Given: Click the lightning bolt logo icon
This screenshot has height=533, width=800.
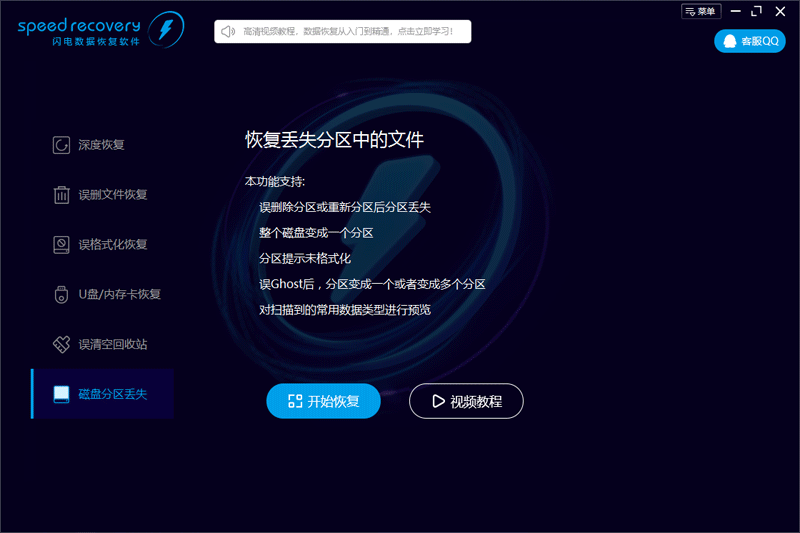Looking at the screenshot, I should (x=164, y=28).
